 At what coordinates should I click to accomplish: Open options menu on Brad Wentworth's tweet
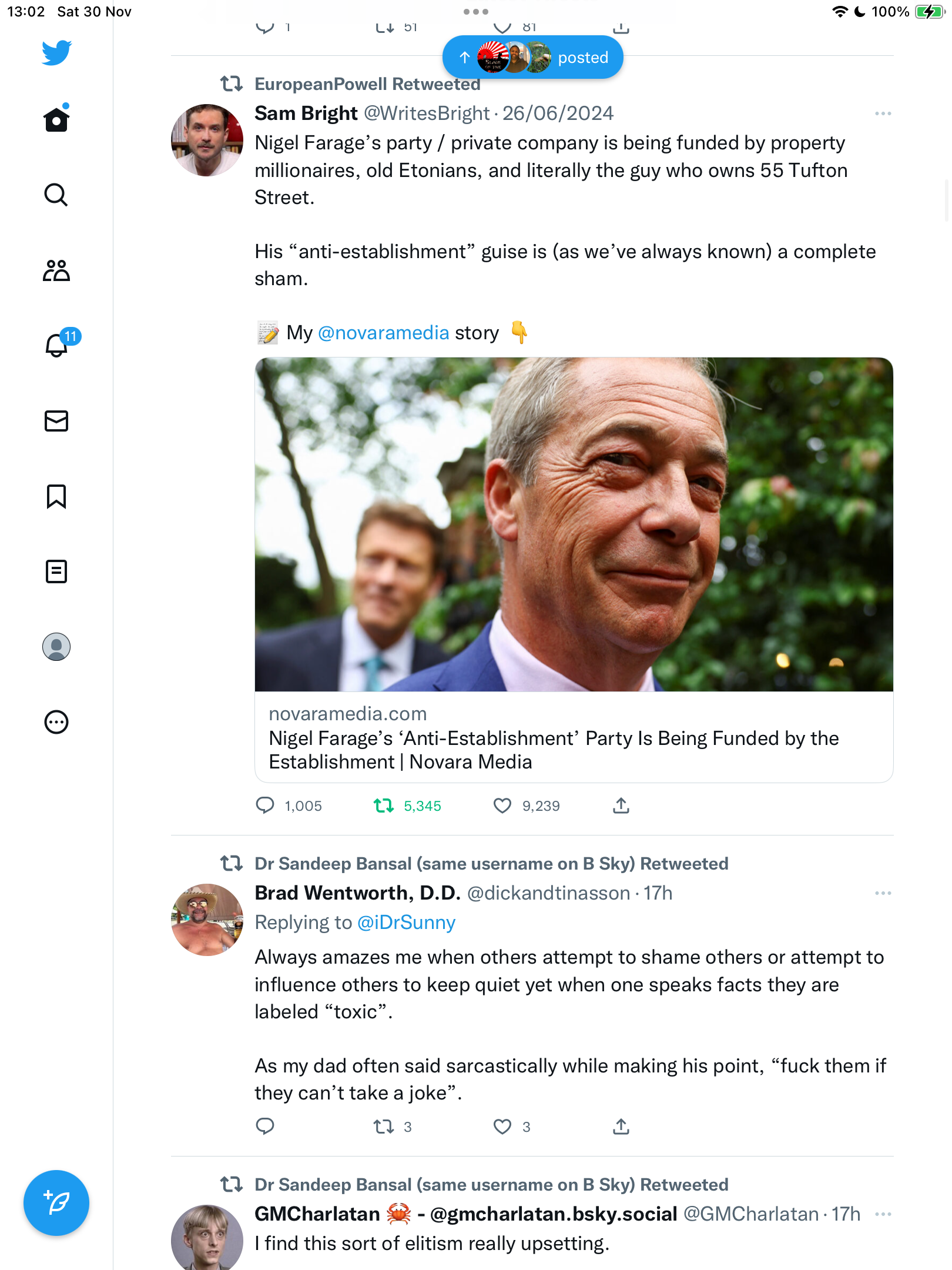[883, 893]
